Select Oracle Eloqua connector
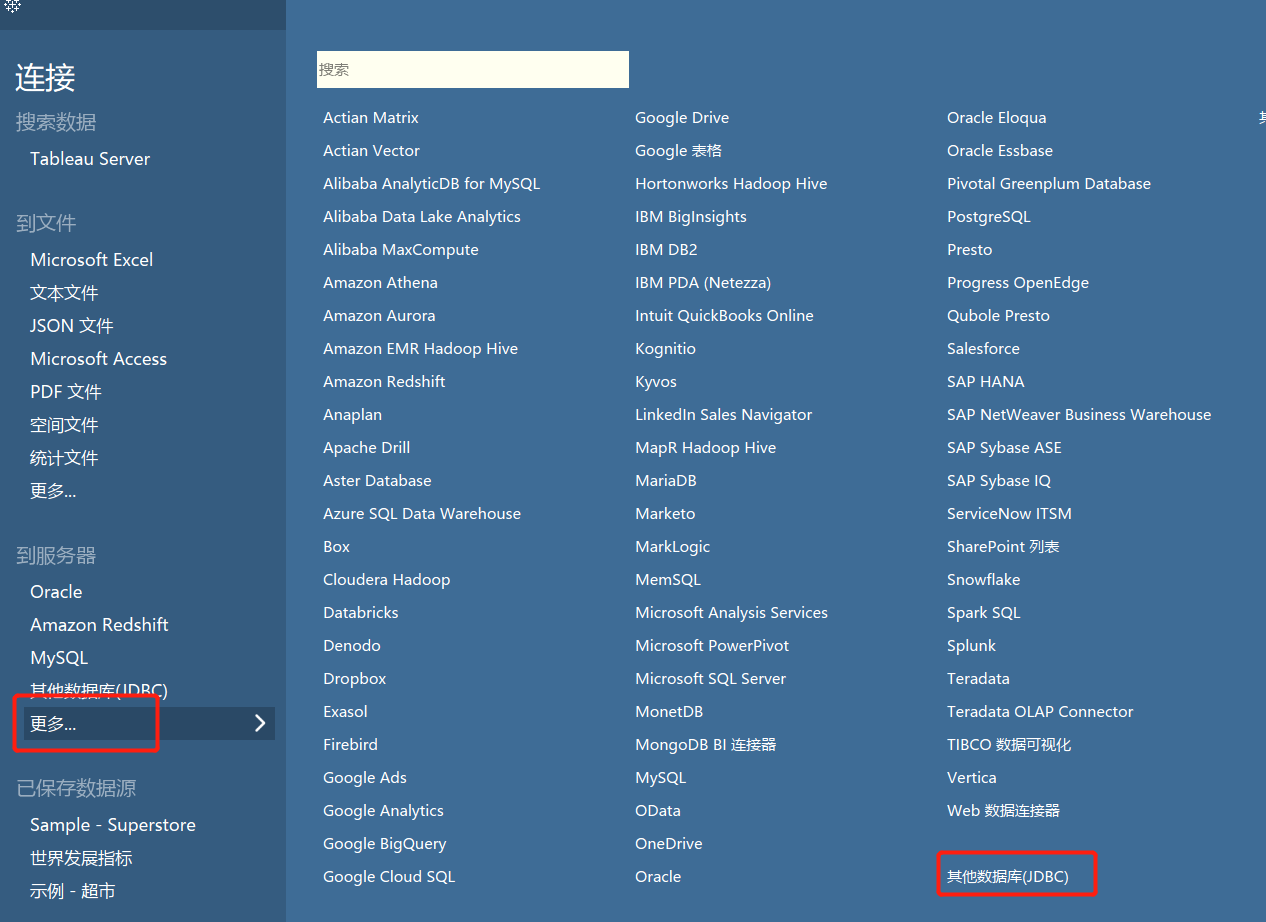This screenshot has height=922, width=1266. pos(996,118)
